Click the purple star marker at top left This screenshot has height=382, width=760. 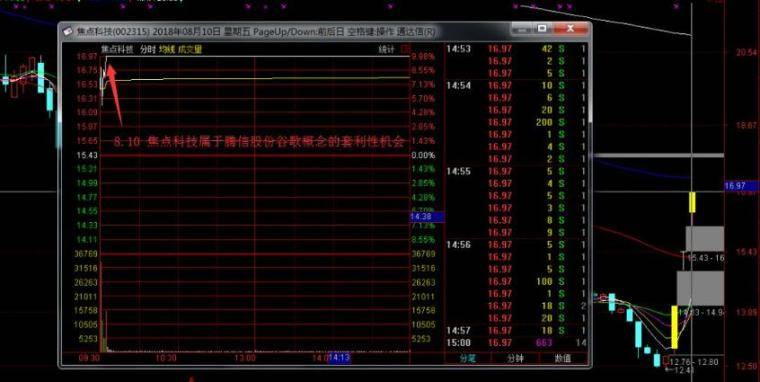[17, 7]
